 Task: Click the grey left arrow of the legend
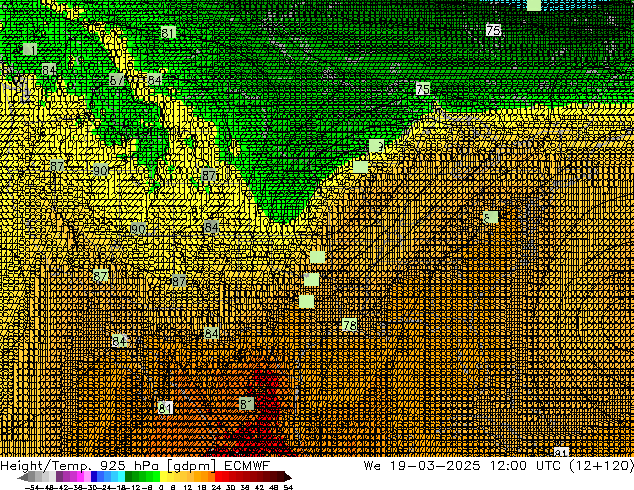point(23,477)
